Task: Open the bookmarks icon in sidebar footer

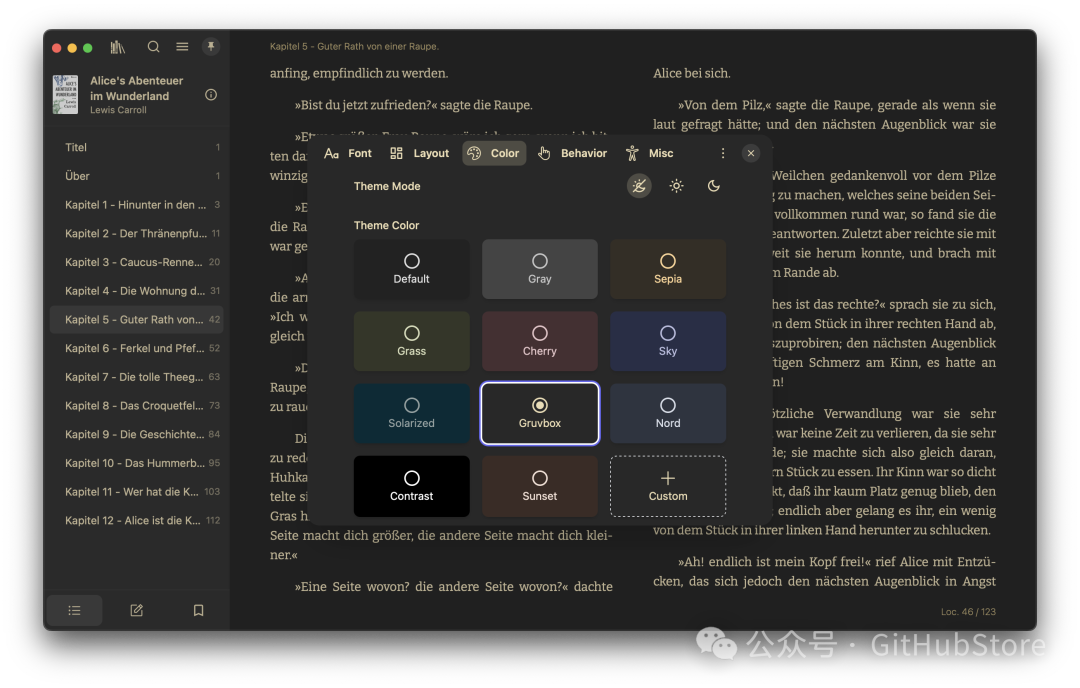Action: click(x=198, y=610)
